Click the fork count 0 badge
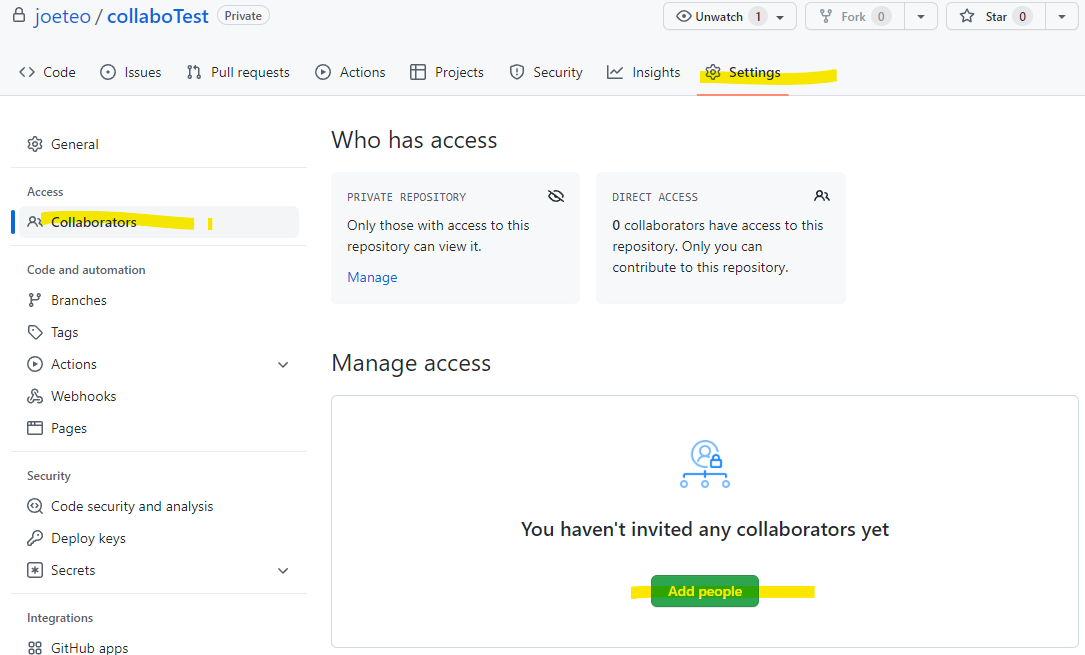 click(881, 17)
